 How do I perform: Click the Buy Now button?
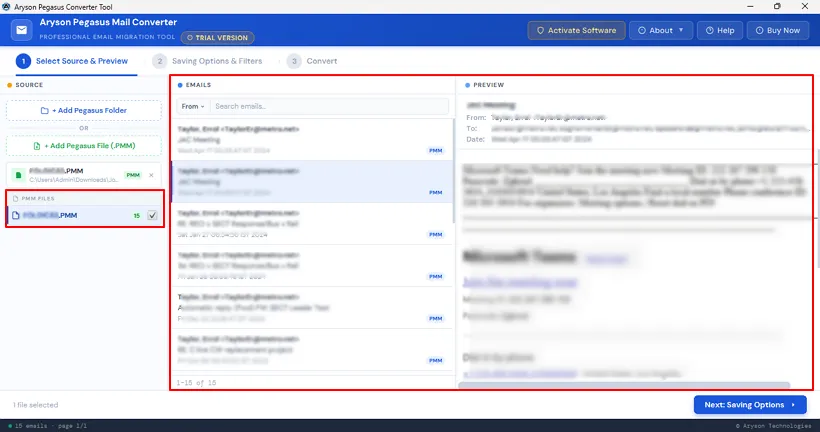778,30
